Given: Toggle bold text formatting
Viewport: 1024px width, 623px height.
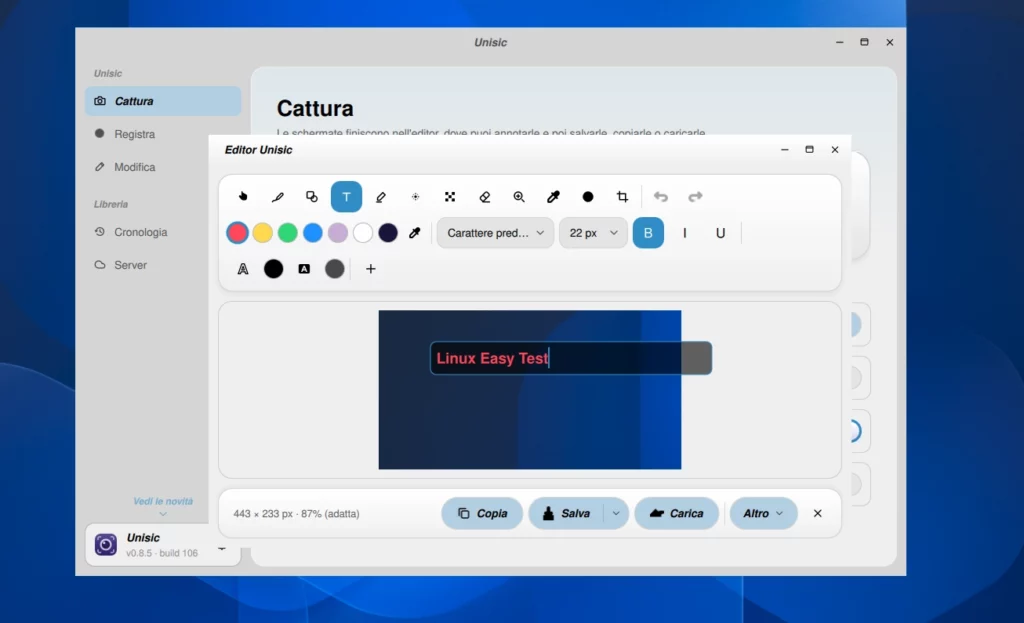Looking at the screenshot, I should pos(648,232).
